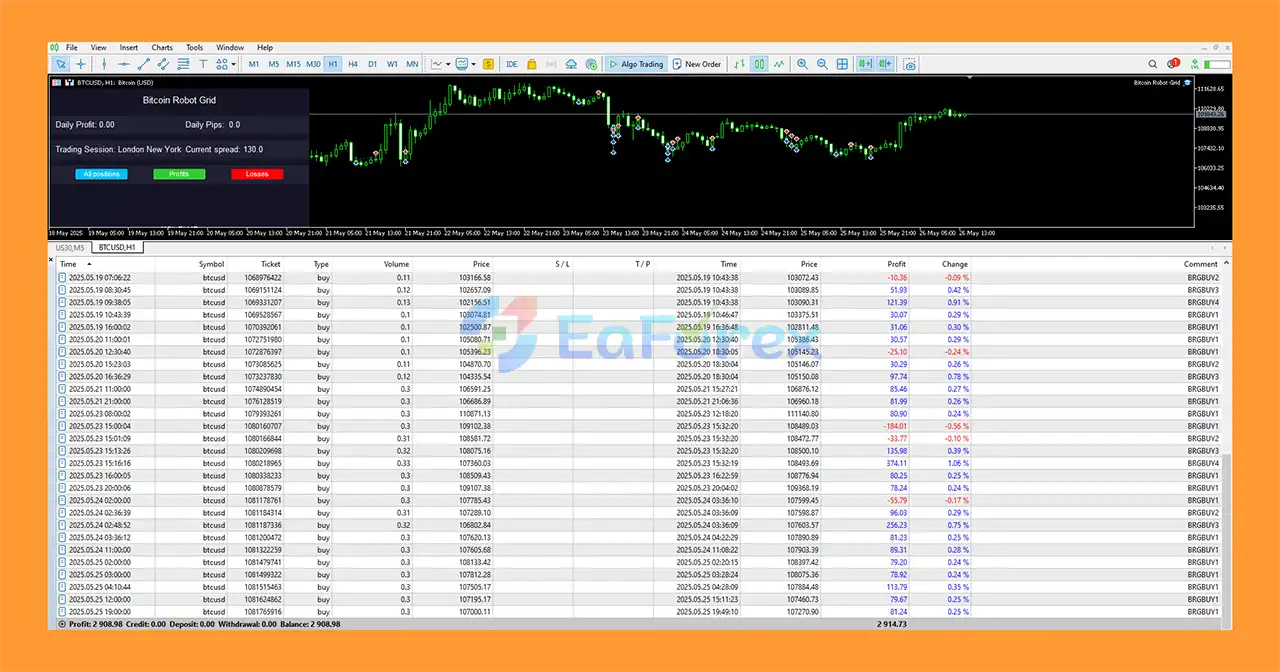
Task: Select the cursor arrow tool
Action: tap(61, 64)
